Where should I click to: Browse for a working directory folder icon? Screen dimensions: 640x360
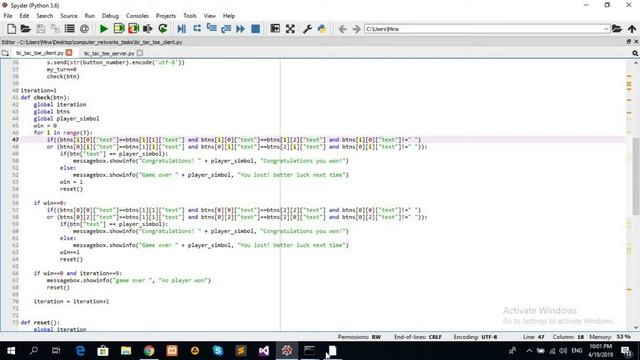(x=617, y=29)
